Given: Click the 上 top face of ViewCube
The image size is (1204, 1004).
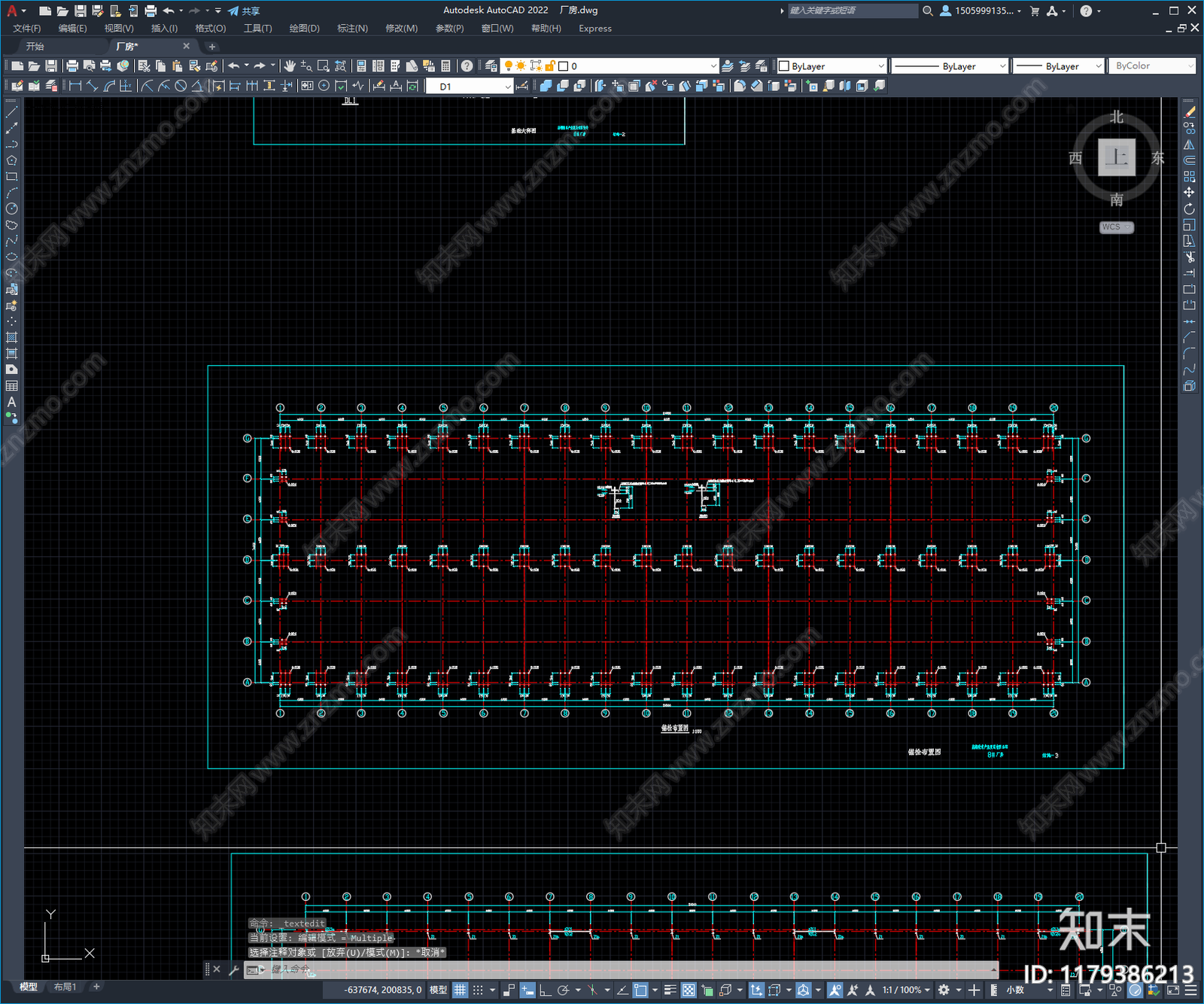Looking at the screenshot, I should [x=1117, y=157].
